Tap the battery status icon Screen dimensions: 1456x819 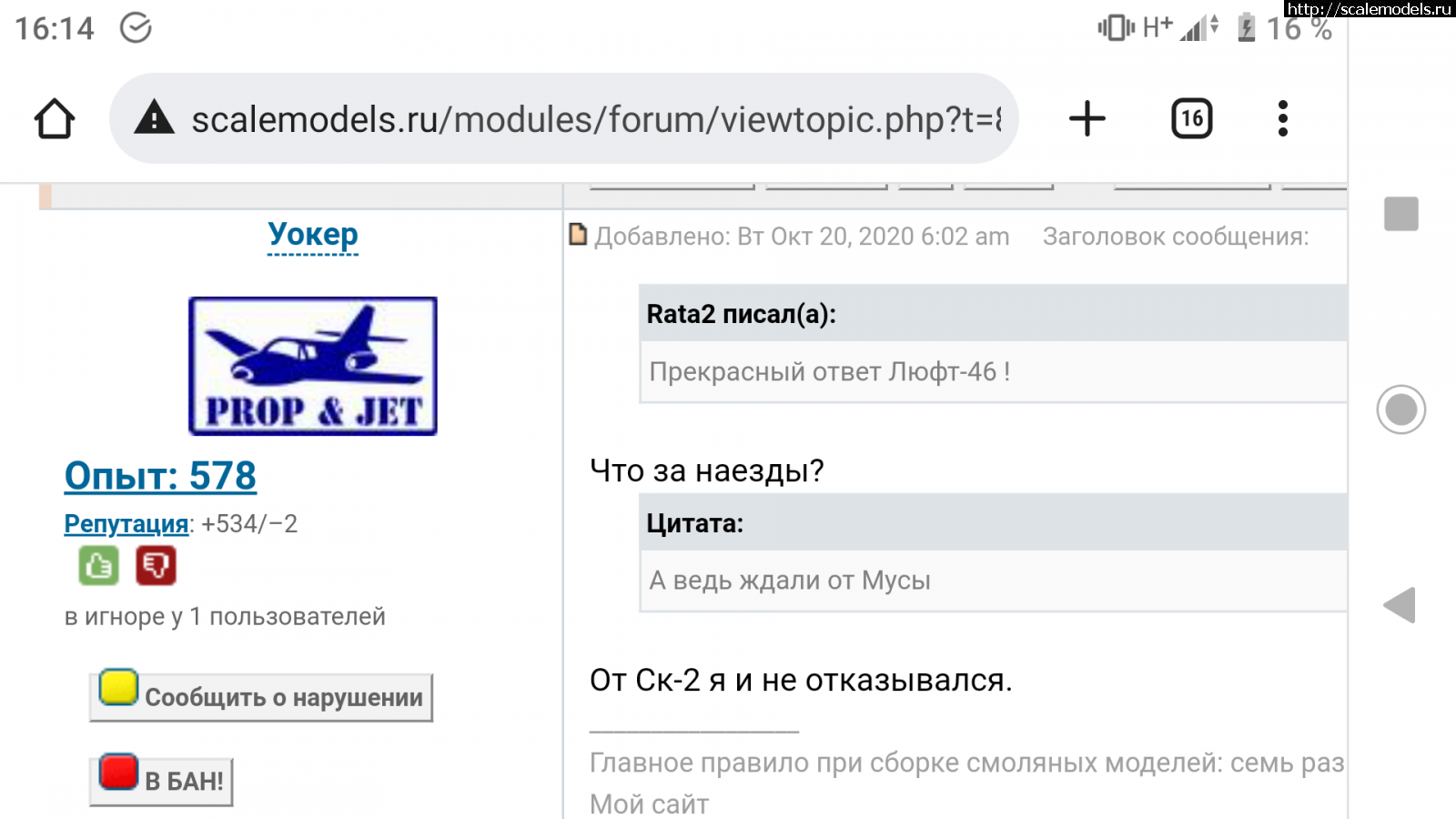[x=1247, y=27]
